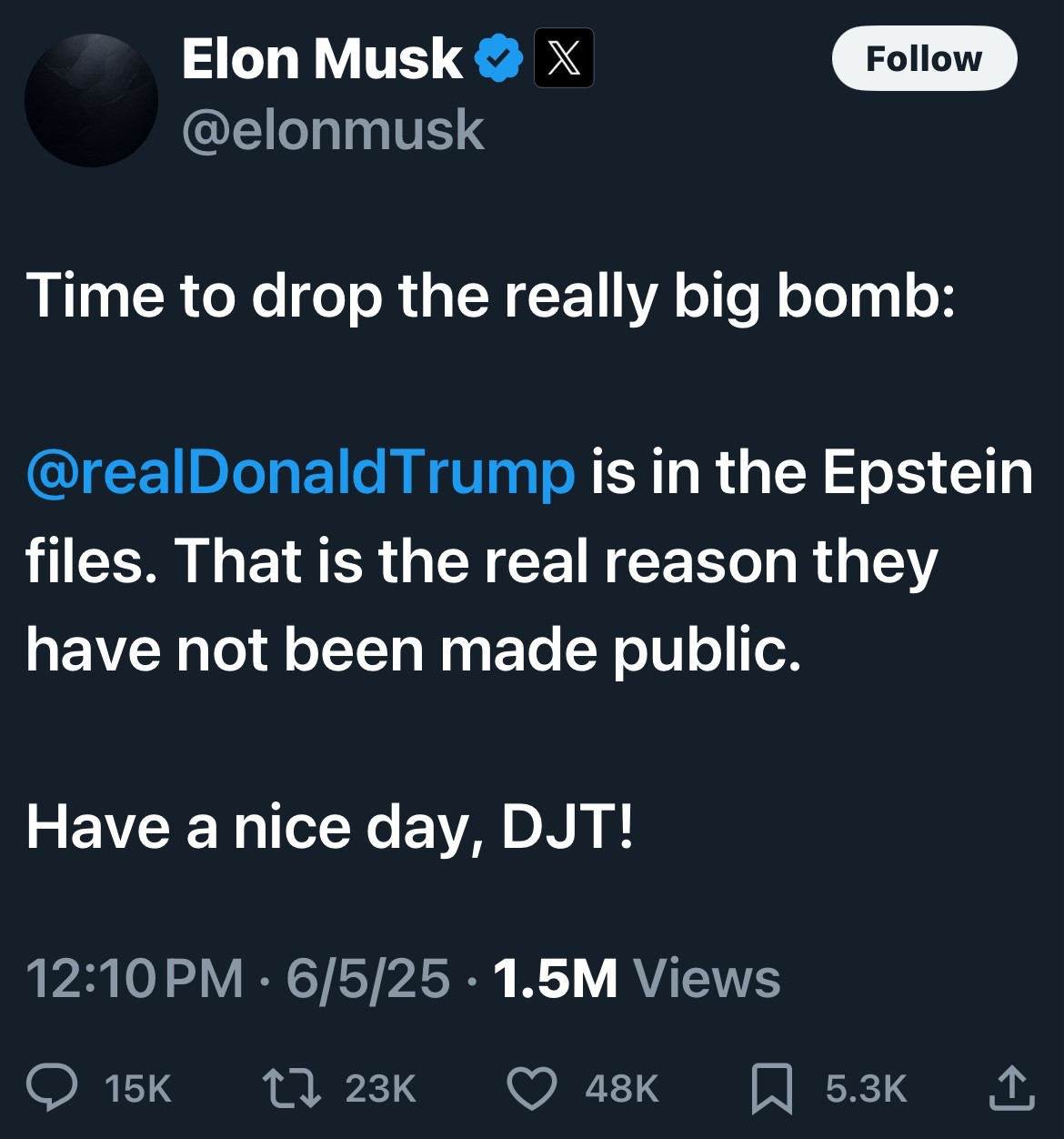1064x1139 pixels.
Task: Open the @elonmusk handle profile link
Action: [x=333, y=130]
